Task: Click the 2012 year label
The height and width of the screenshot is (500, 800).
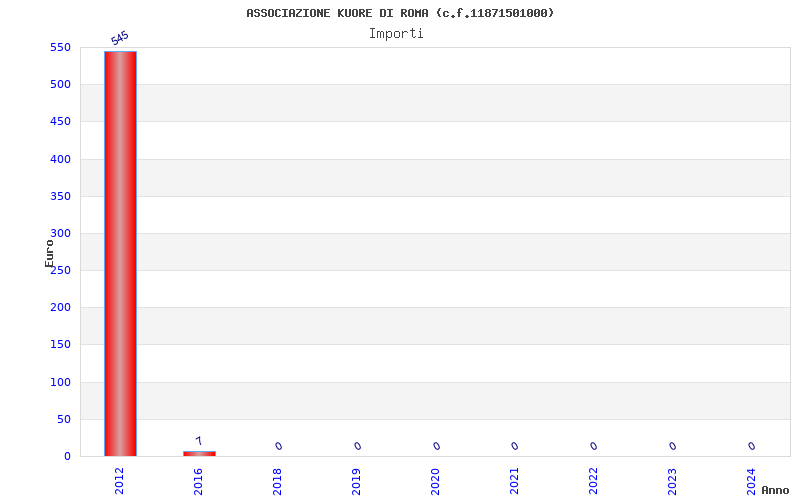Action: [119, 481]
